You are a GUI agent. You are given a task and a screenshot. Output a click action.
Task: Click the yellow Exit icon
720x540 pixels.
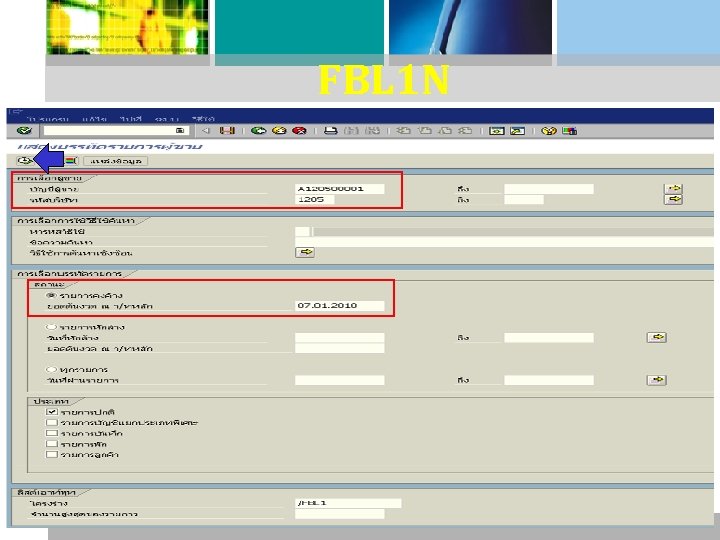click(x=279, y=131)
